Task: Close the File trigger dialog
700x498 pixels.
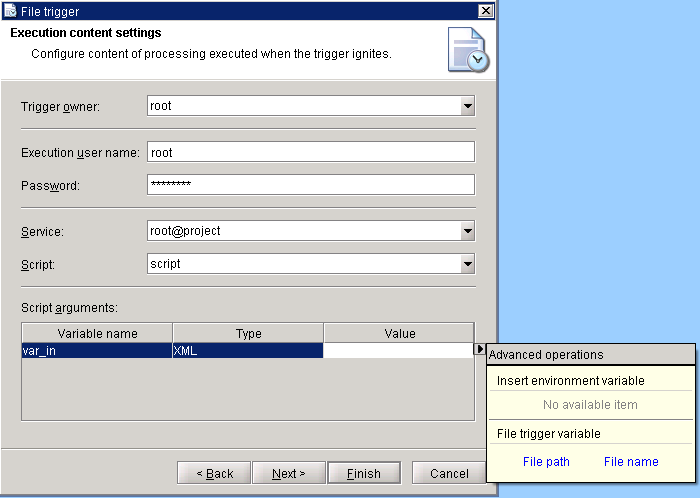Action: (x=486, y=11)
